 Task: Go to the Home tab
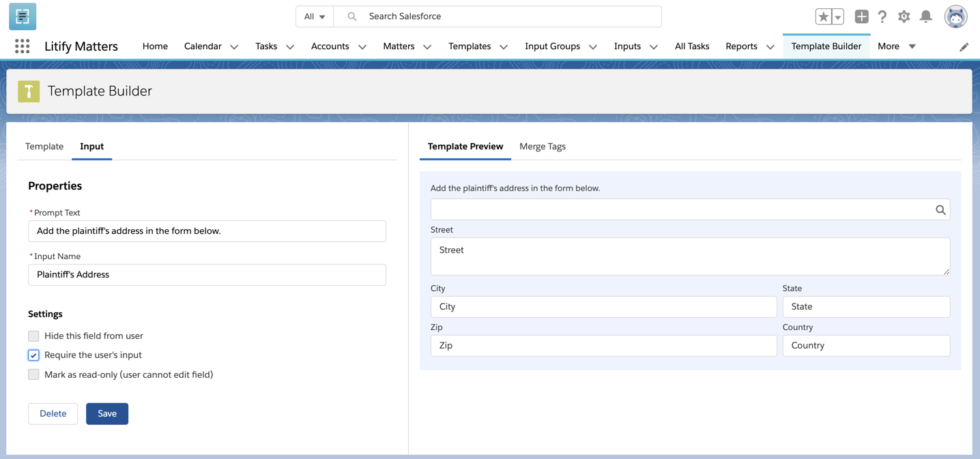coord(155,46)
